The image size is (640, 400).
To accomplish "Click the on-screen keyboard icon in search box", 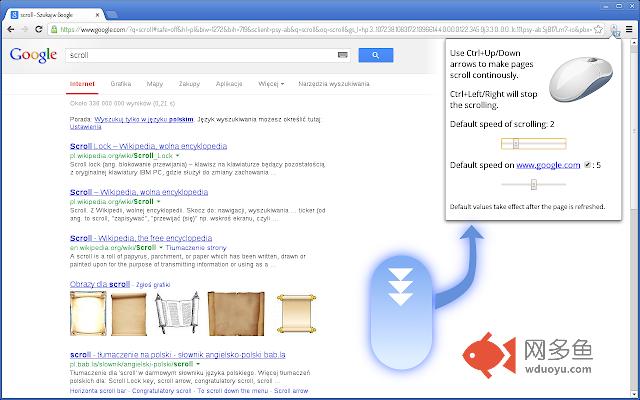I will pyautogui.click(x=342, y=55).
